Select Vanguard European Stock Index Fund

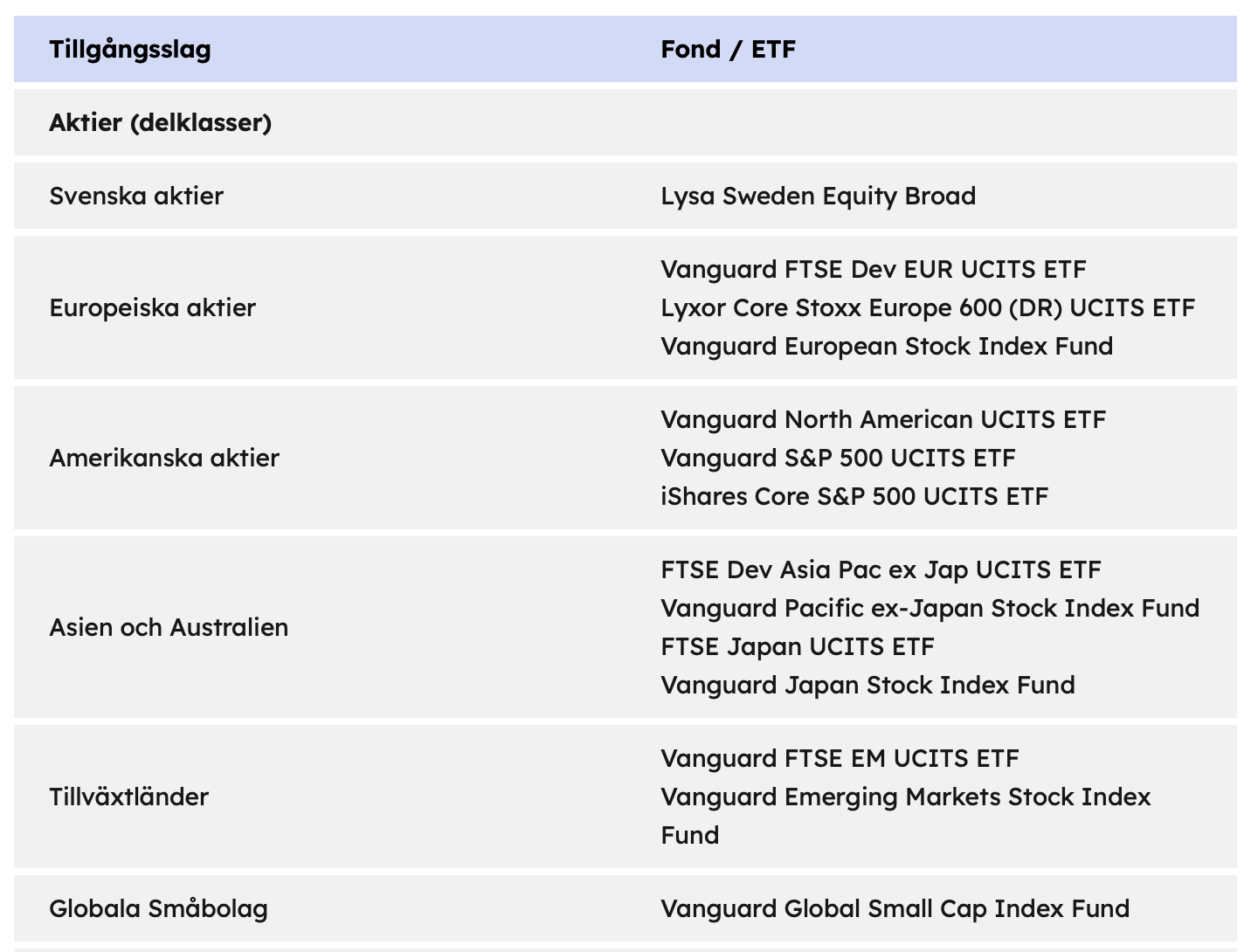[887, 346]
